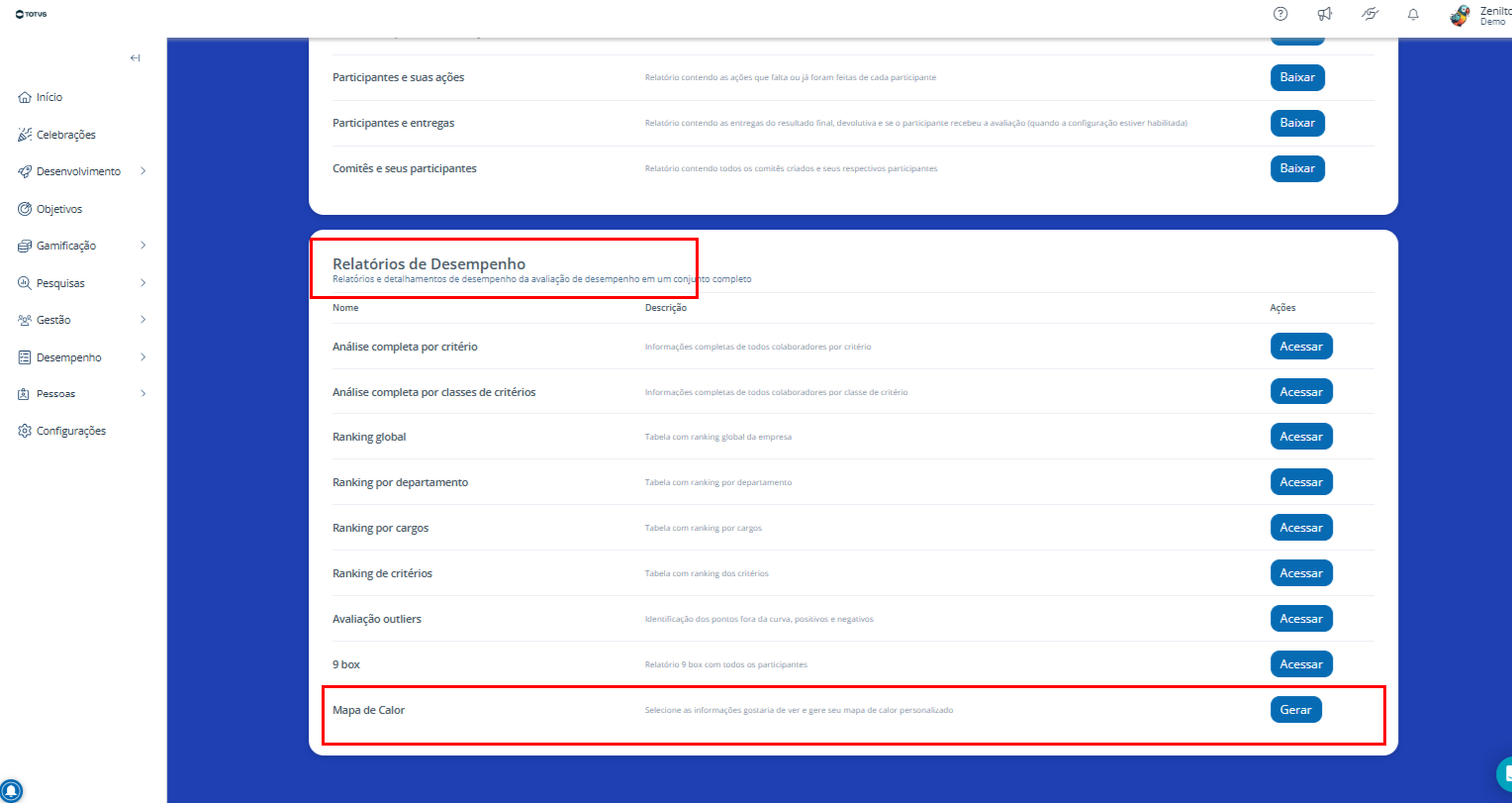Screen dimensions: 1512x803
Task: Go to Início in the sidebar
Action: [x=41, y=97]
